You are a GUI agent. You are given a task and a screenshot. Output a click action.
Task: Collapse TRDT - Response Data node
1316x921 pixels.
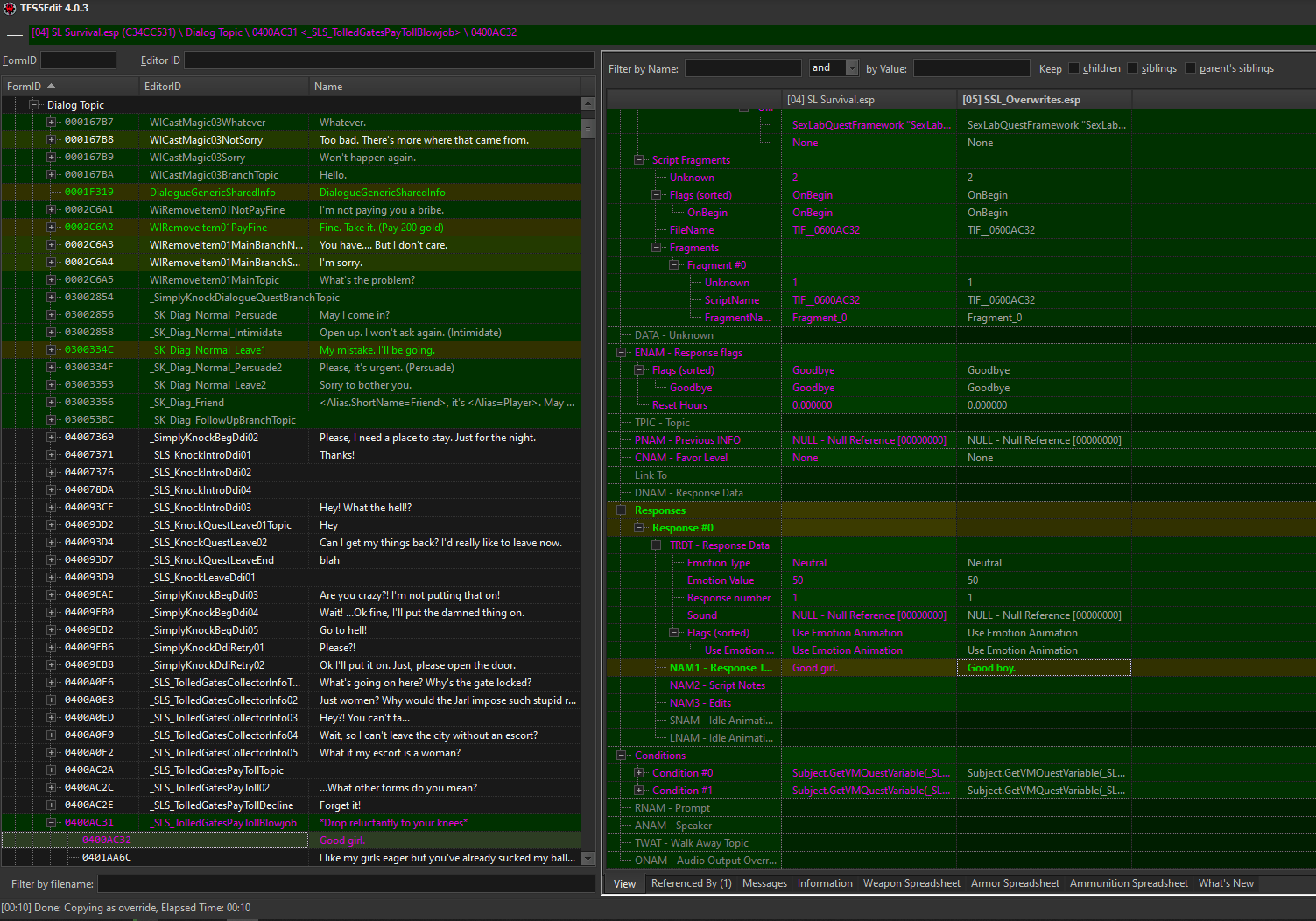(656, 545)
